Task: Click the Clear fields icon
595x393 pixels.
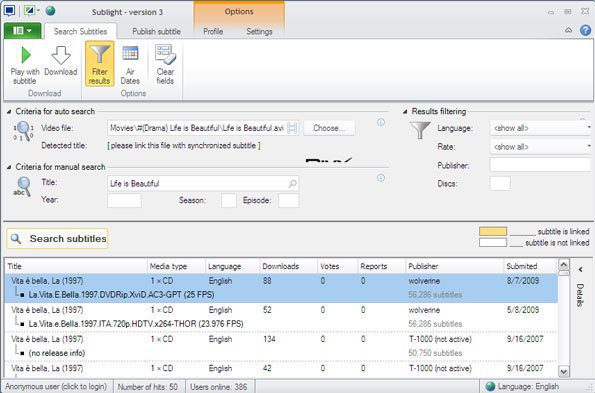Action: (x=165, y=54)
